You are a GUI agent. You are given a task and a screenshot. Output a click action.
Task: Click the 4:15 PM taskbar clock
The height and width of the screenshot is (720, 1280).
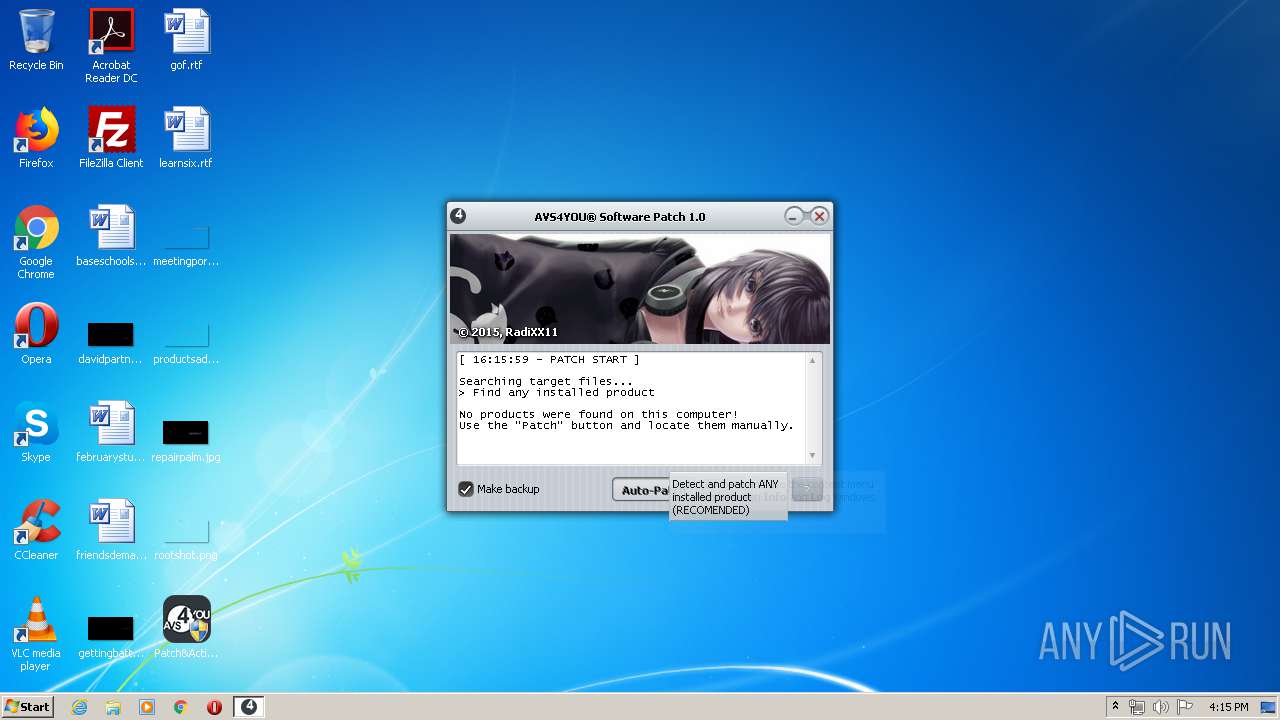[1228, 707]
